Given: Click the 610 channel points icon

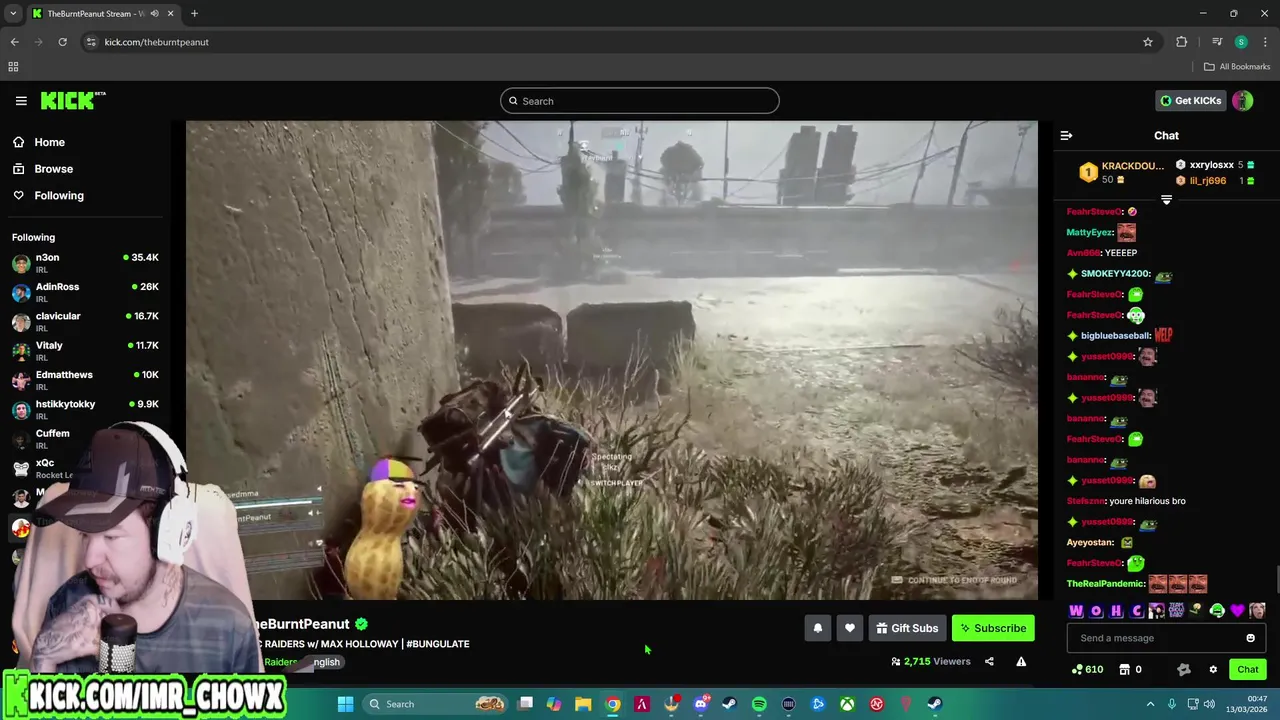Looking at the screenshot, I should [1087, 669].
